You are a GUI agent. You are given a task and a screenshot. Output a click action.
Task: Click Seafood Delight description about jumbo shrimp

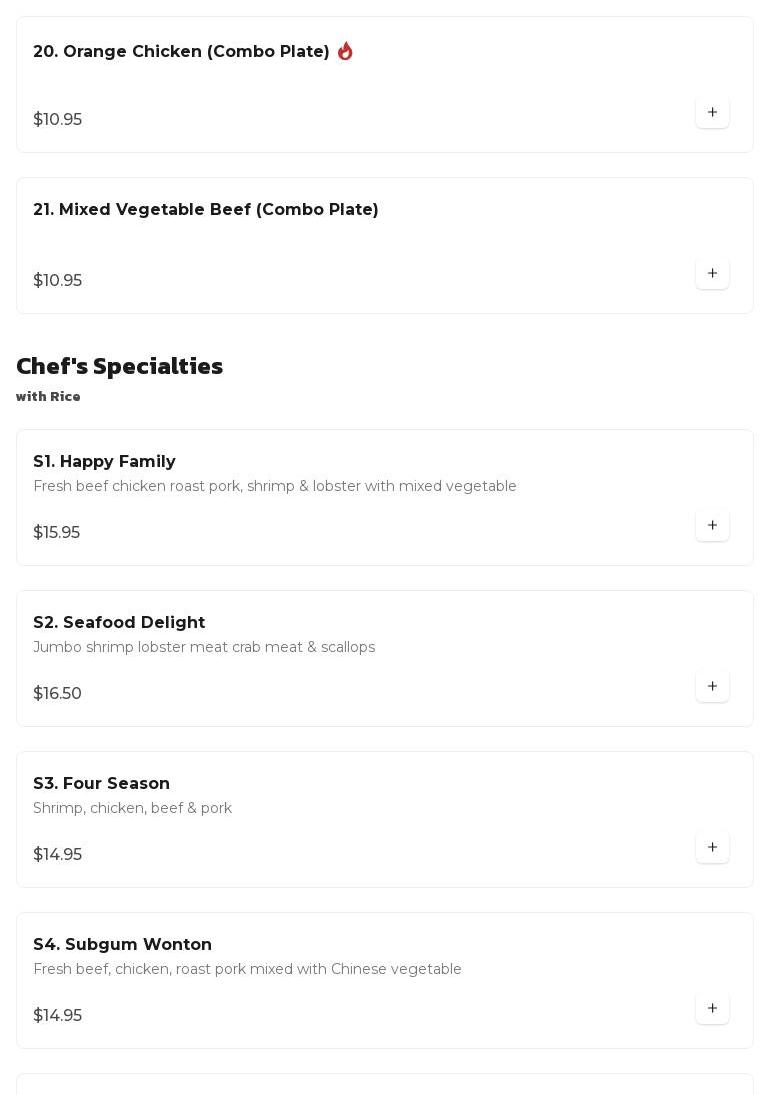(x=203, y=648)
